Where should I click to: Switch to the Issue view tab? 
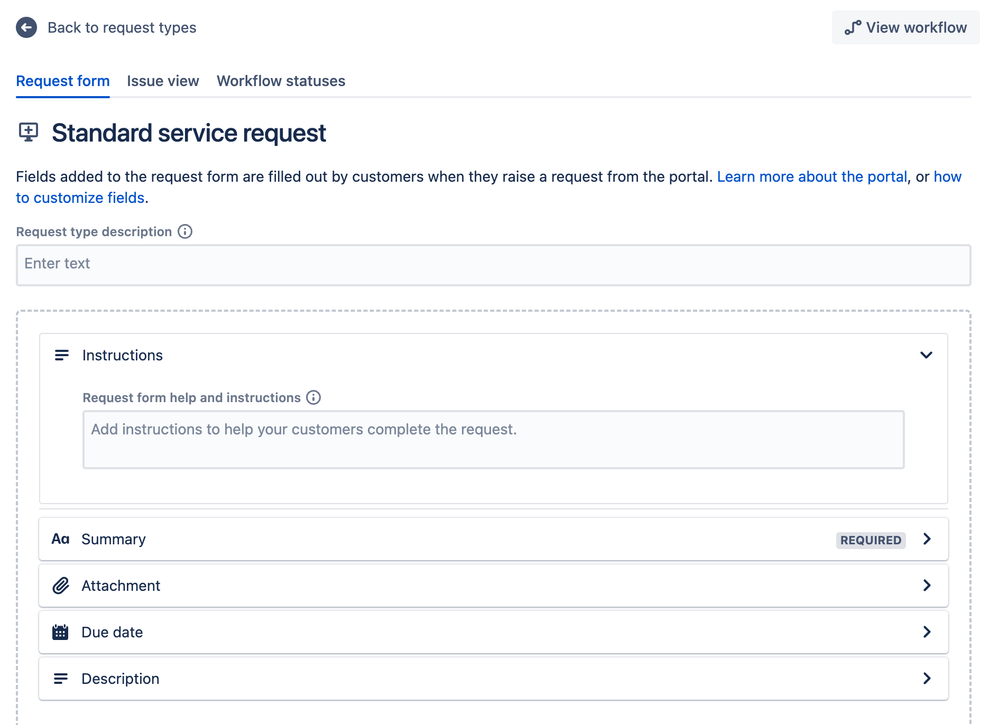[162, 81]
